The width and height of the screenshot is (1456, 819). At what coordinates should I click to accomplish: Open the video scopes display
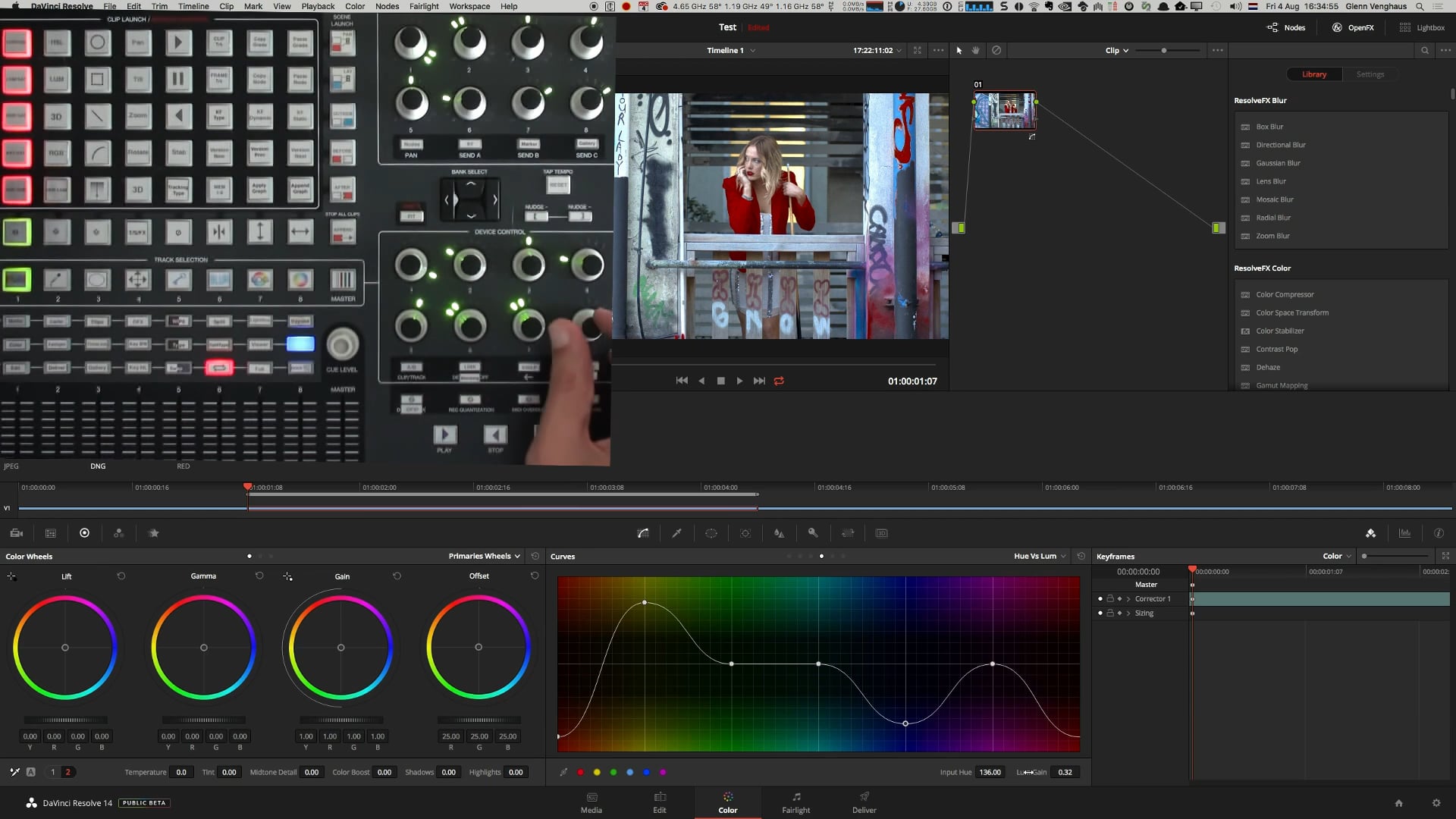pos(1404,533)
